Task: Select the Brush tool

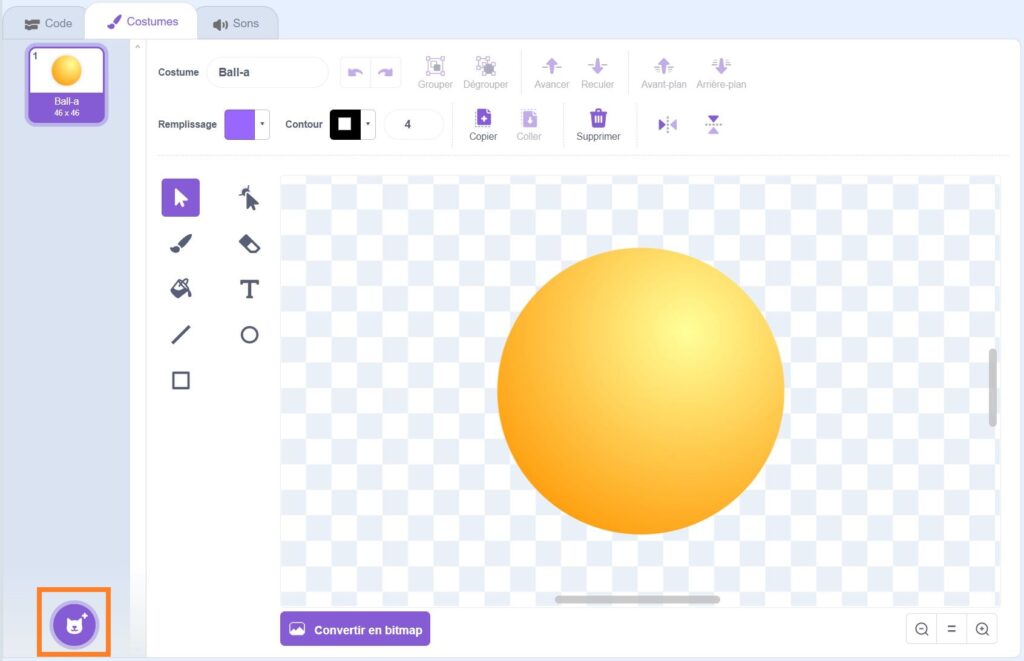Action: point(180,243)
